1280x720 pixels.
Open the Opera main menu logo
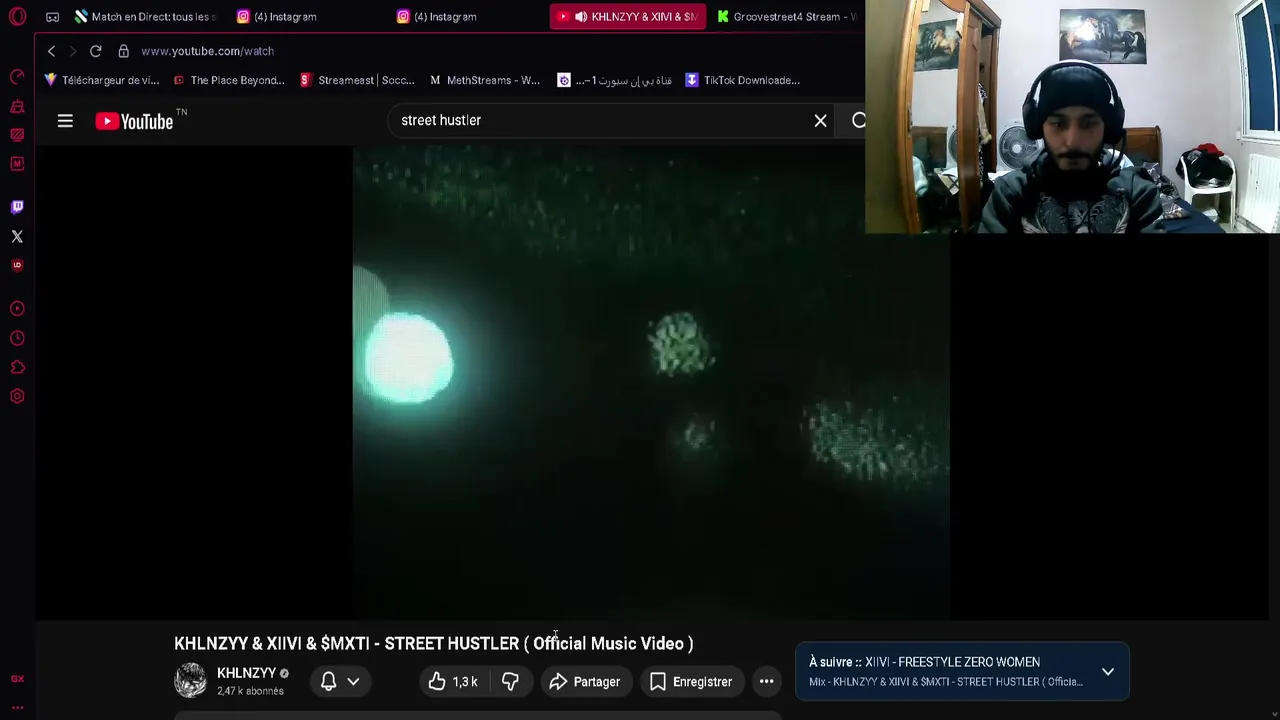point(17,17)
